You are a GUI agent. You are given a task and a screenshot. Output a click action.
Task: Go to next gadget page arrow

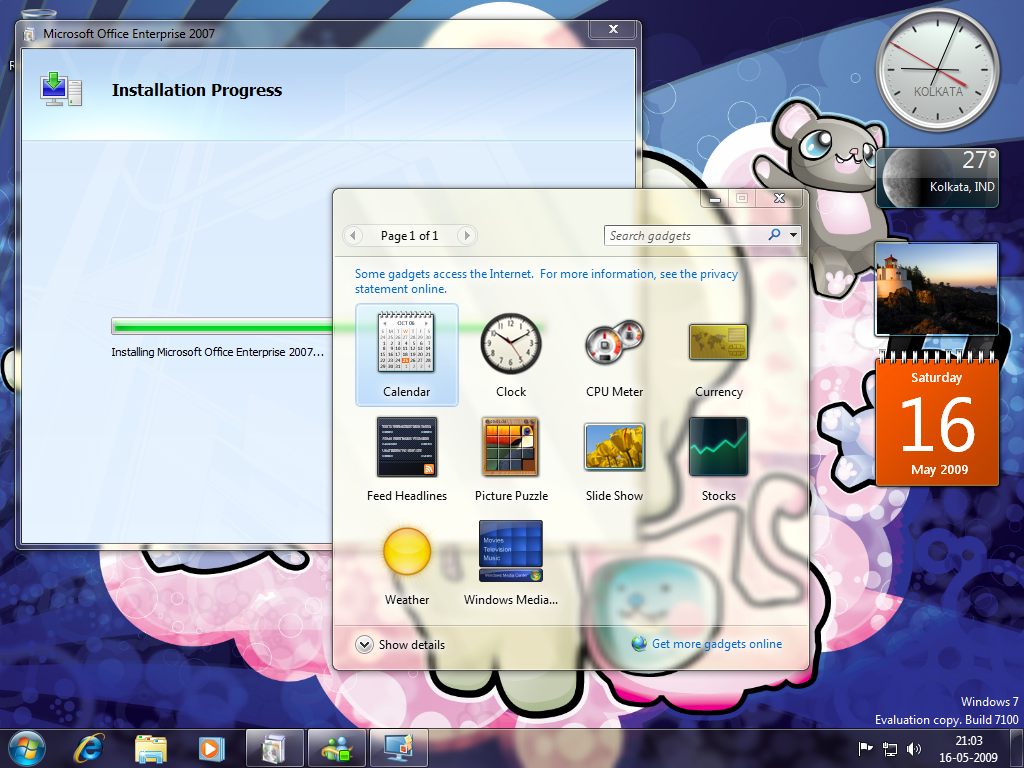point(466,236)
